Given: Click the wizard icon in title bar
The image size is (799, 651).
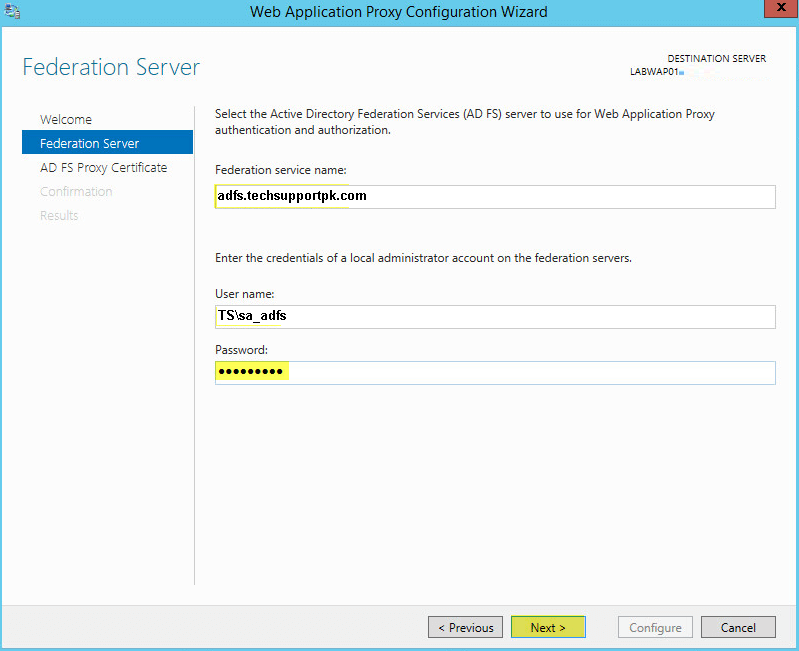Looking at the screenshot, I should (x=14, y=11).
